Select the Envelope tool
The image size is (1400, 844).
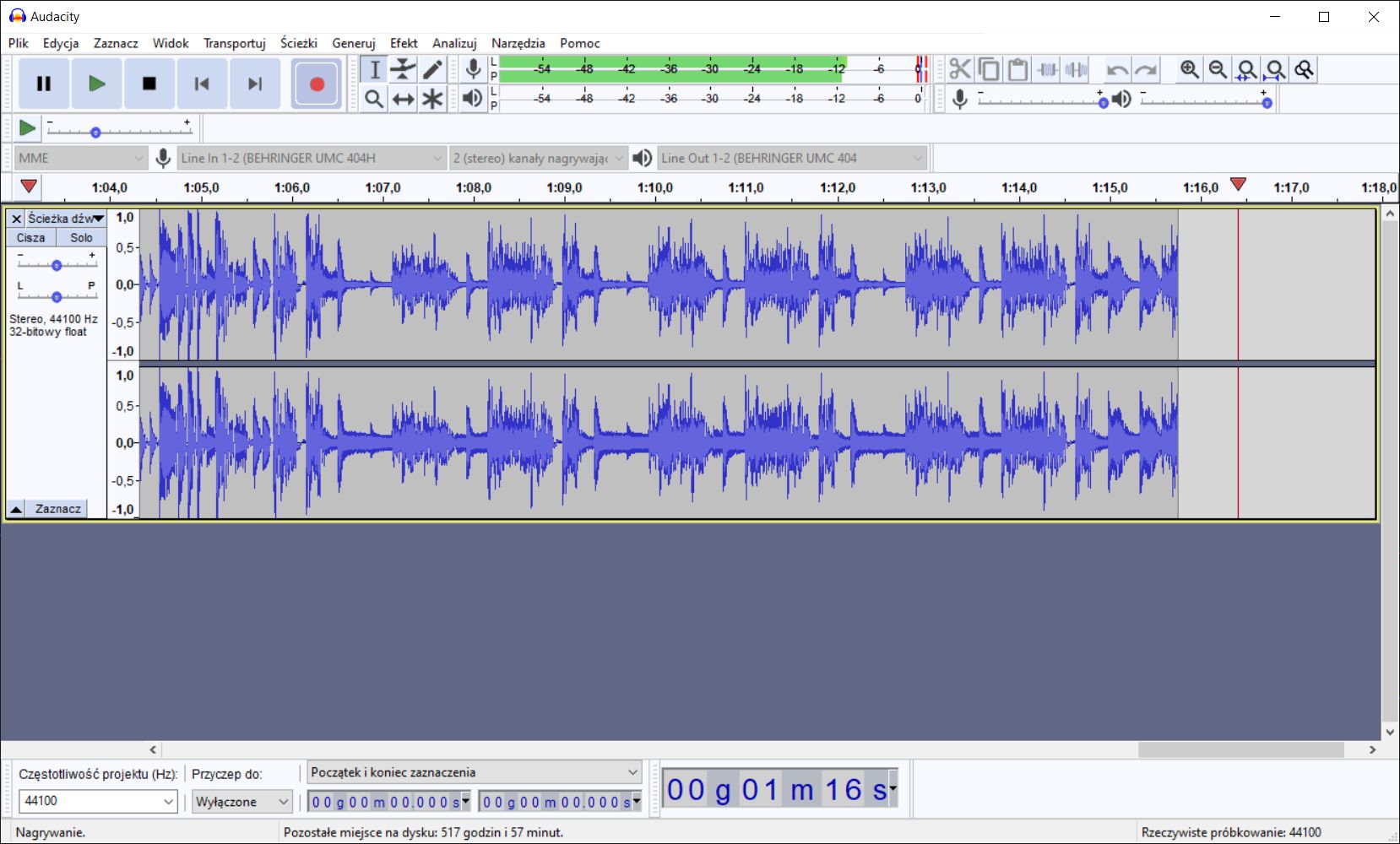coord(403,69)
